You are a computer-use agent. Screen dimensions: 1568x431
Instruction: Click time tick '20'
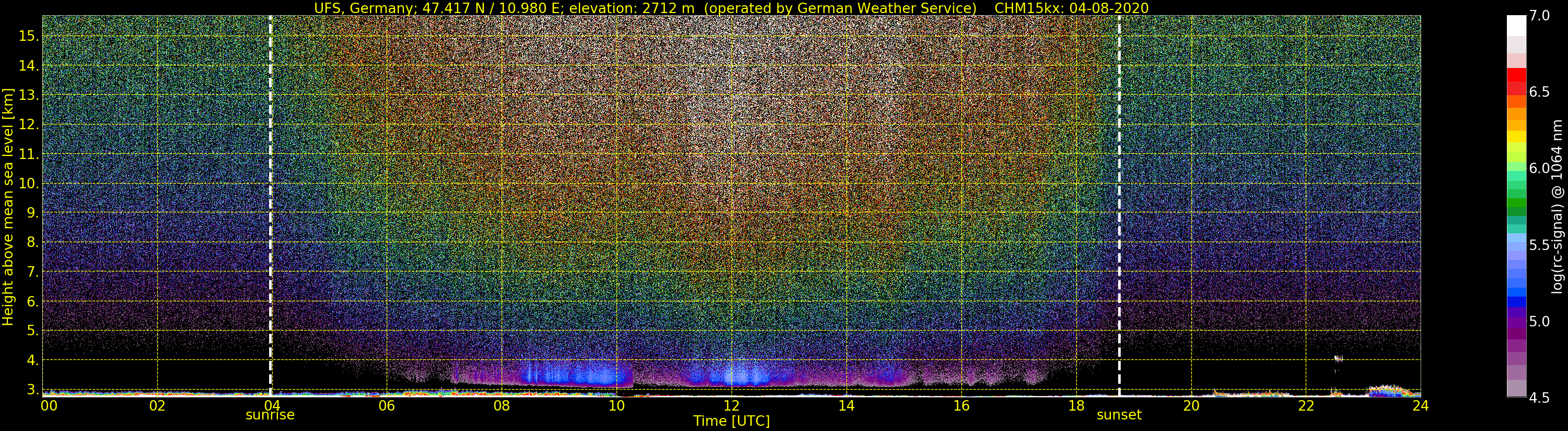click(x=1191, y=405)
